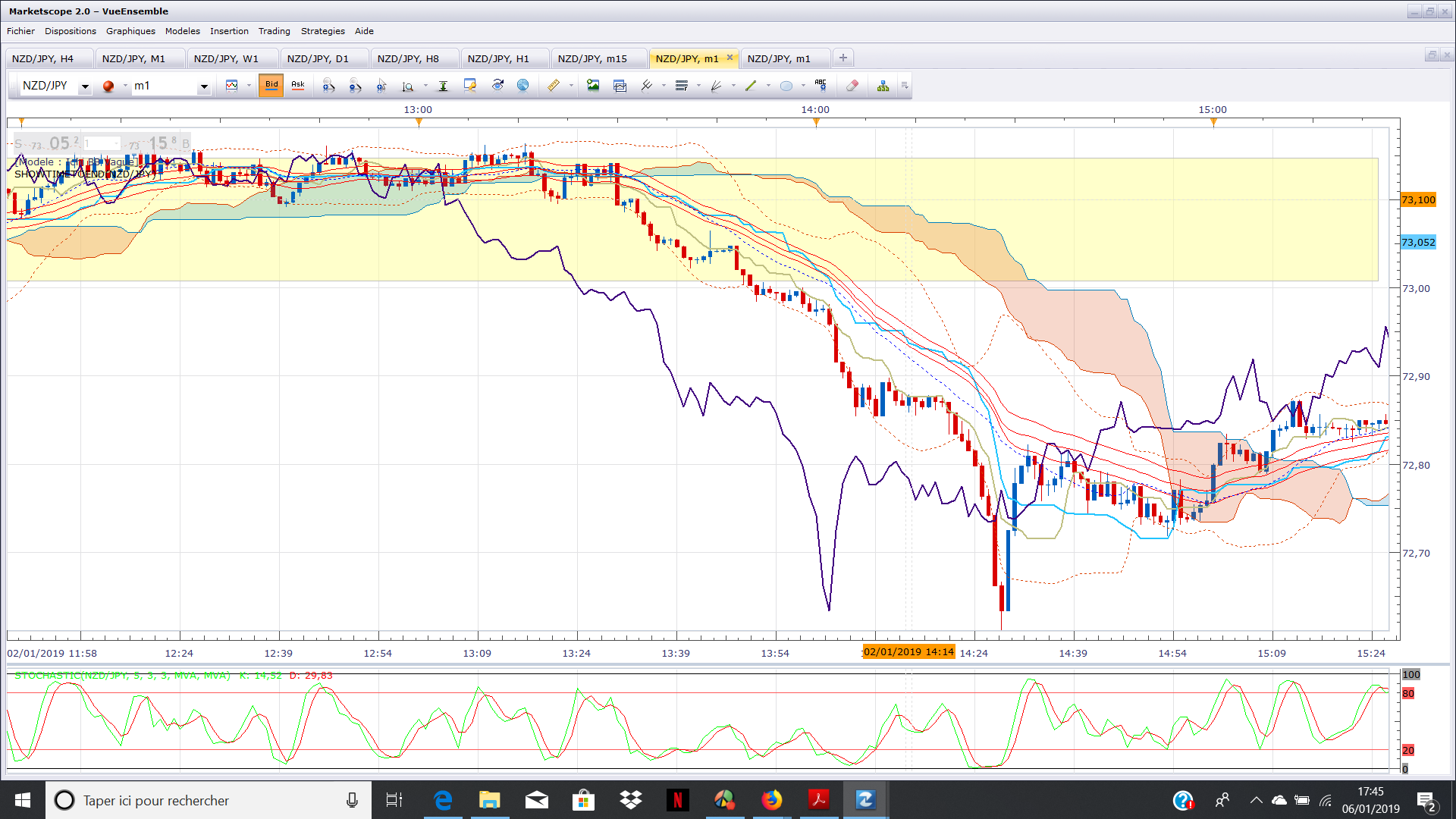This screenshot has height=819, width=1456.
Task: Open the NZD/JPY symbol dropdown
Action: point(85,86)
